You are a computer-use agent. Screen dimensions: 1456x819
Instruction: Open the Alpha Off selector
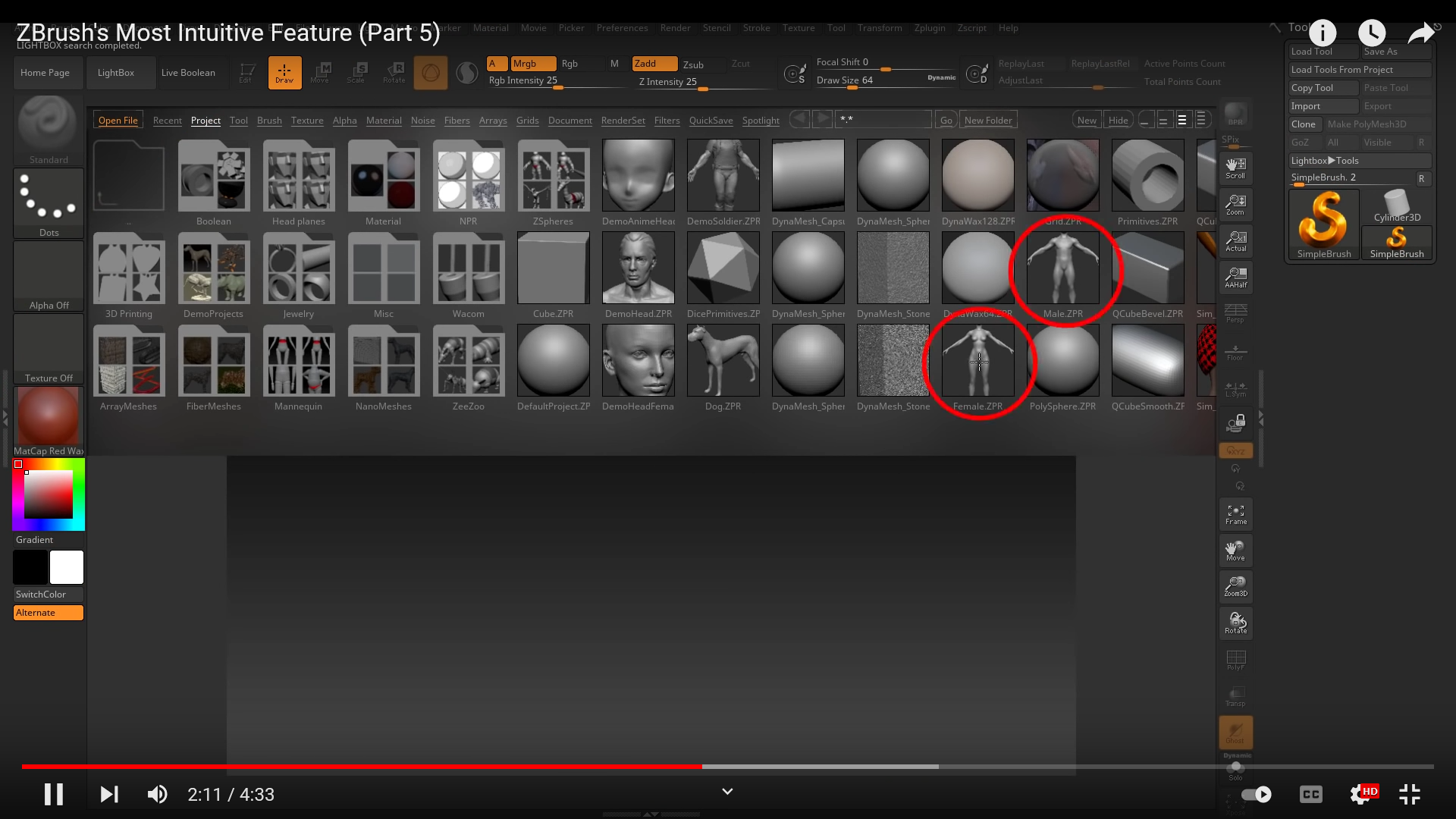(49, 275)
